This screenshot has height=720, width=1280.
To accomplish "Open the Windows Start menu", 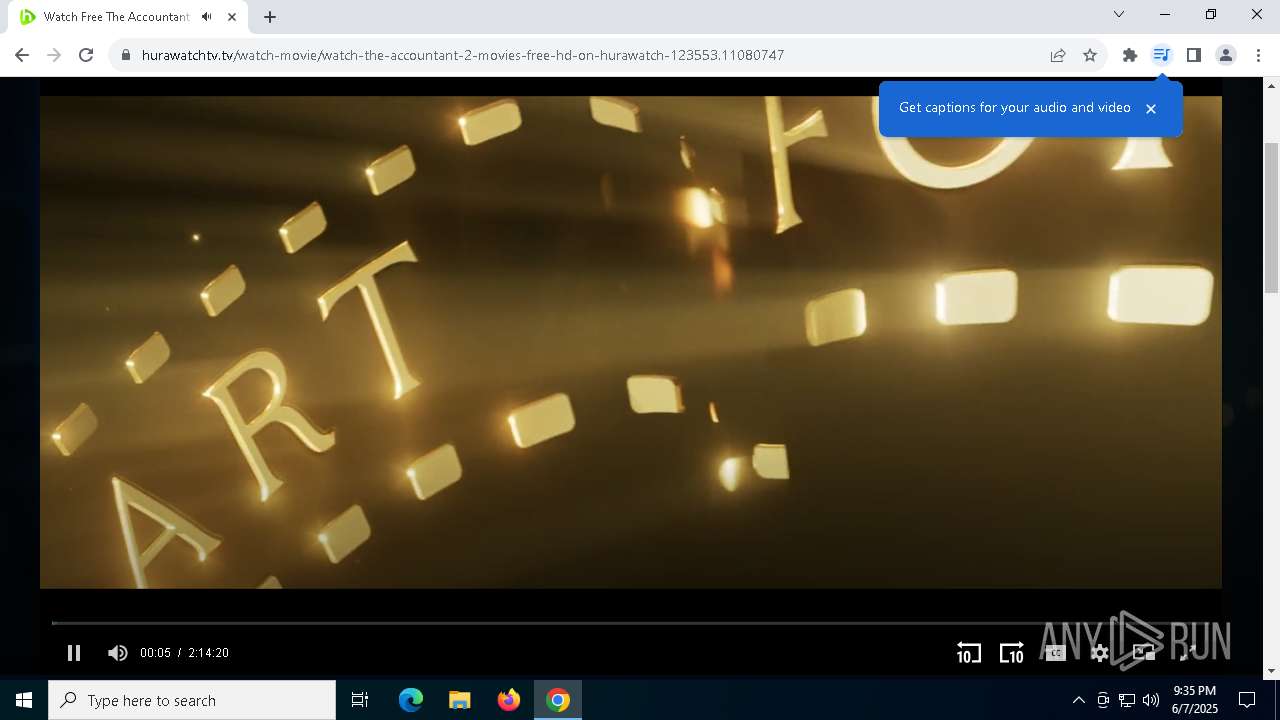I will coord(24,700).
